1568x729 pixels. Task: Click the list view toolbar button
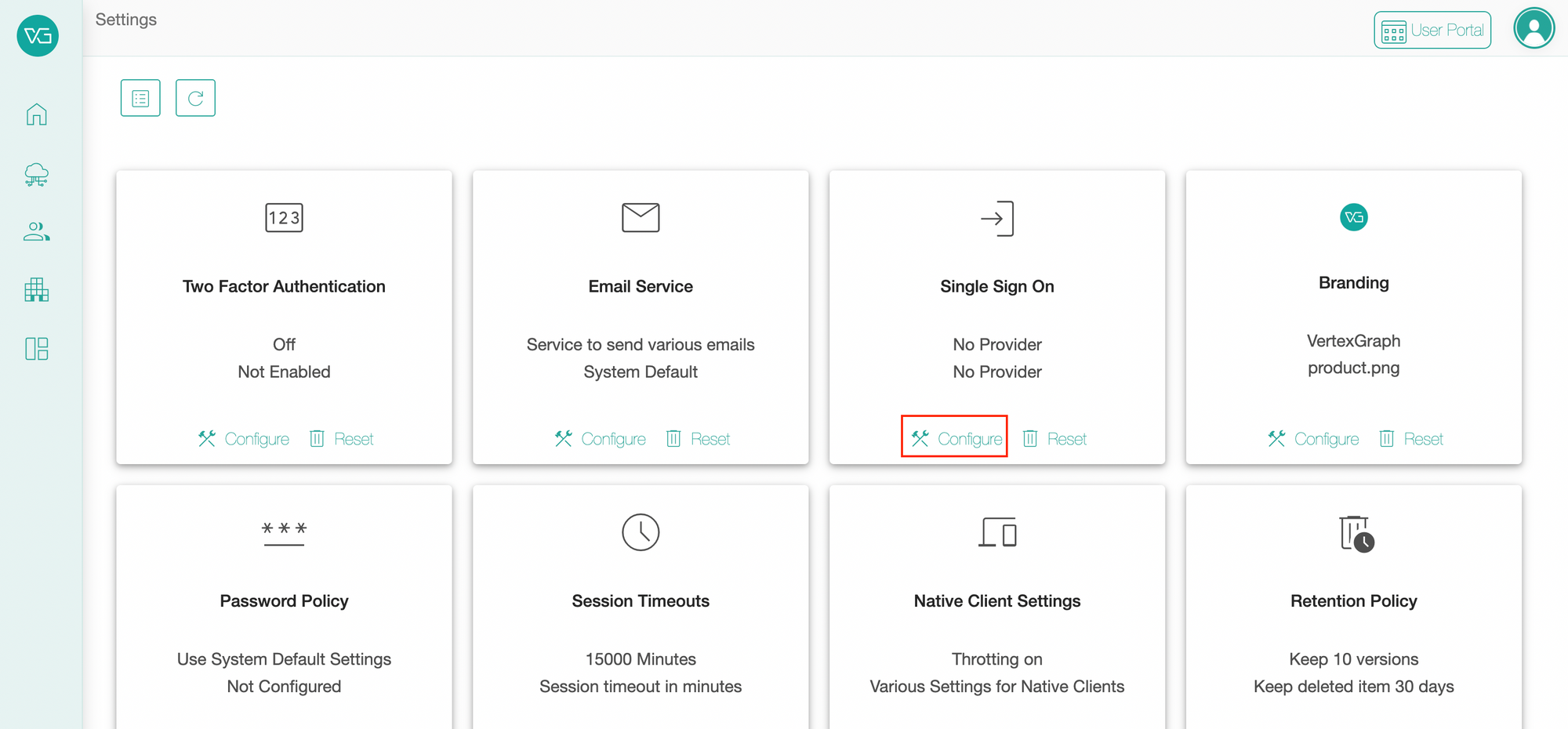click(140, 97)
